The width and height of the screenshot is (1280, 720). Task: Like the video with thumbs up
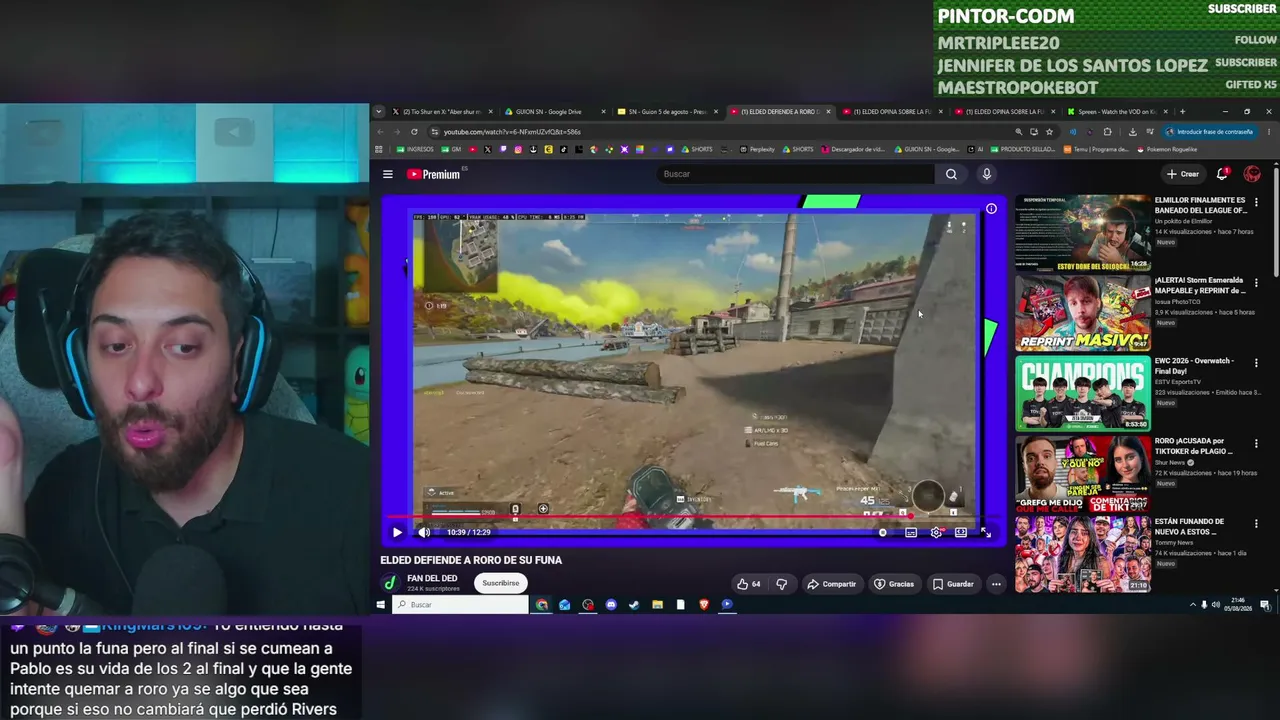click(749, 584)
